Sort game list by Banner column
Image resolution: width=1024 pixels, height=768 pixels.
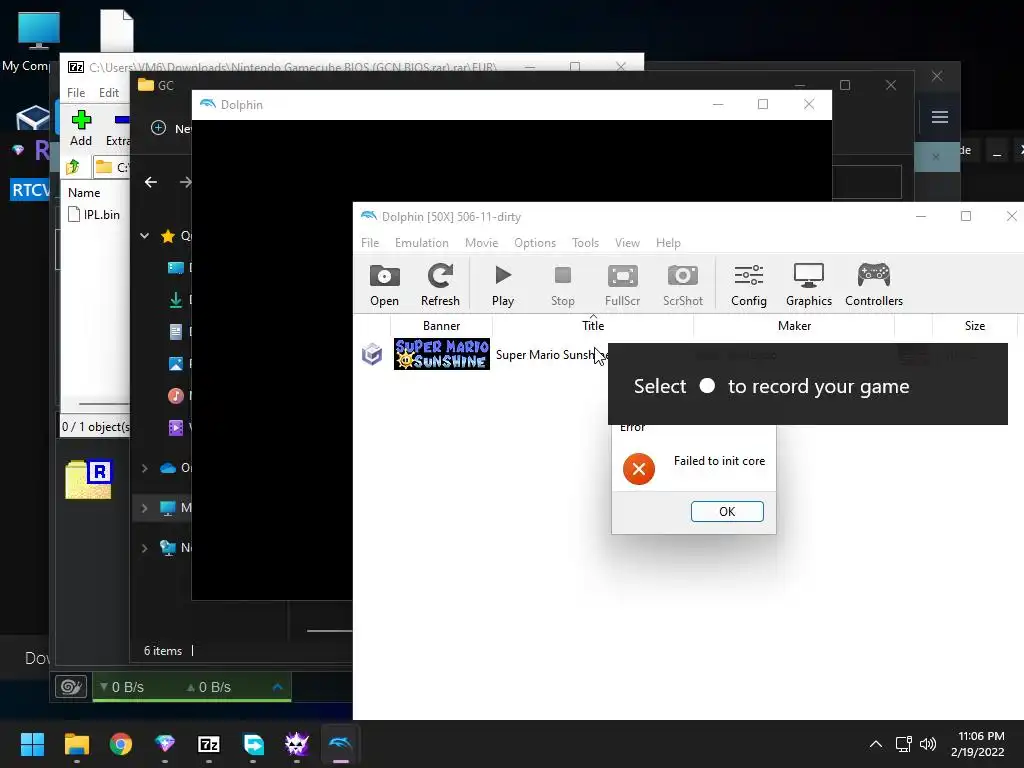click(441, 325)
